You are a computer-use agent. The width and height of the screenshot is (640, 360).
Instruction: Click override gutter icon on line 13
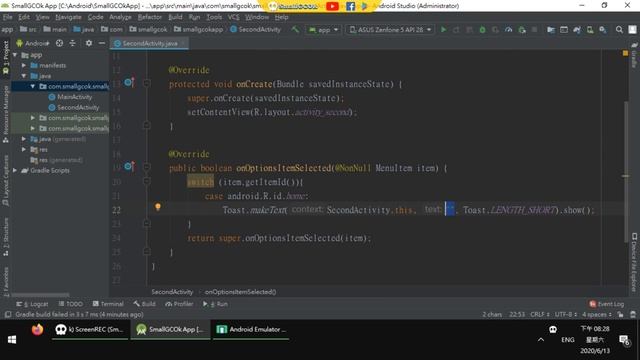tap(129, 83)
